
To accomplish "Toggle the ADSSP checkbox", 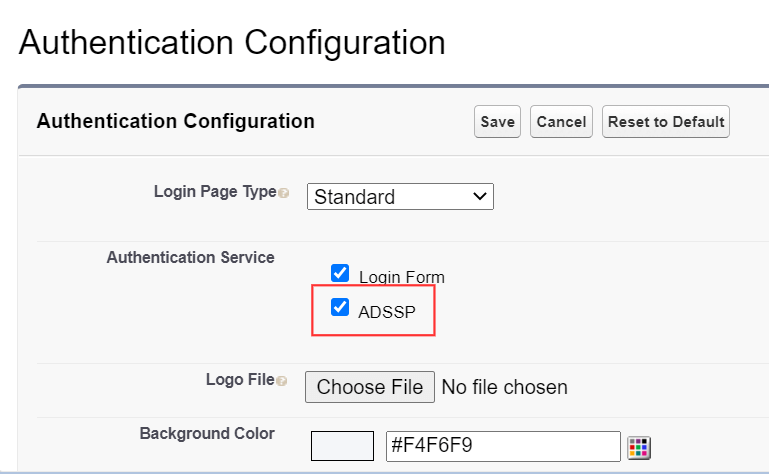I will click(340, 307).
